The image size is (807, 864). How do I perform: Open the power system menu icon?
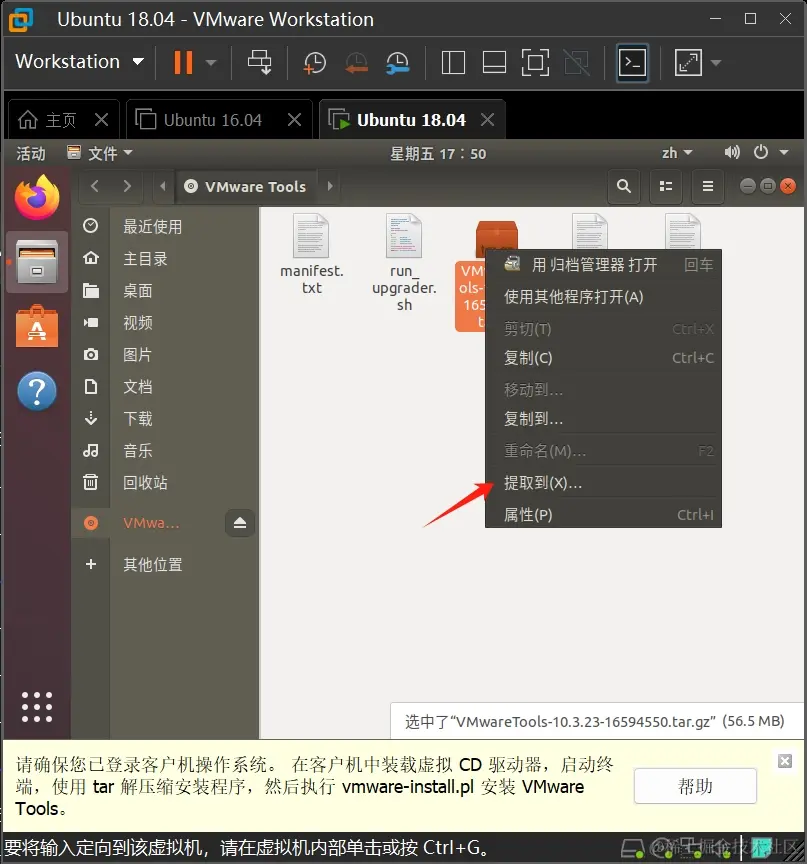(x=761, y=152)
